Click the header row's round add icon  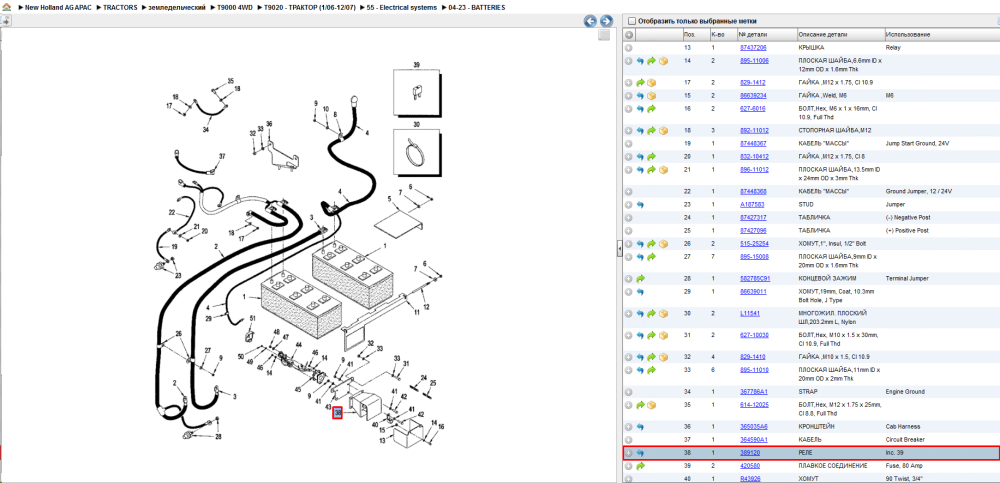coord(629,34)
